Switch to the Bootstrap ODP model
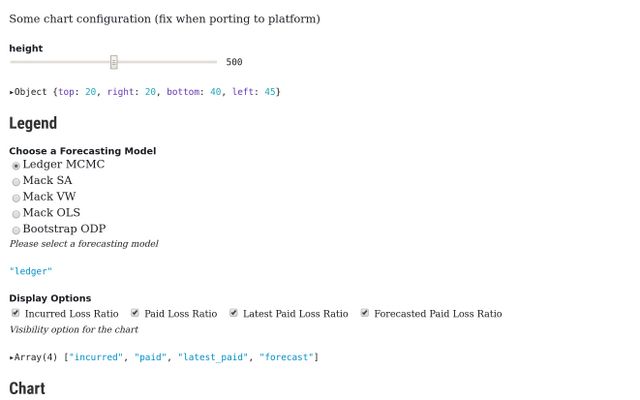This screenshot has height=400, width=640. point(16,230)
